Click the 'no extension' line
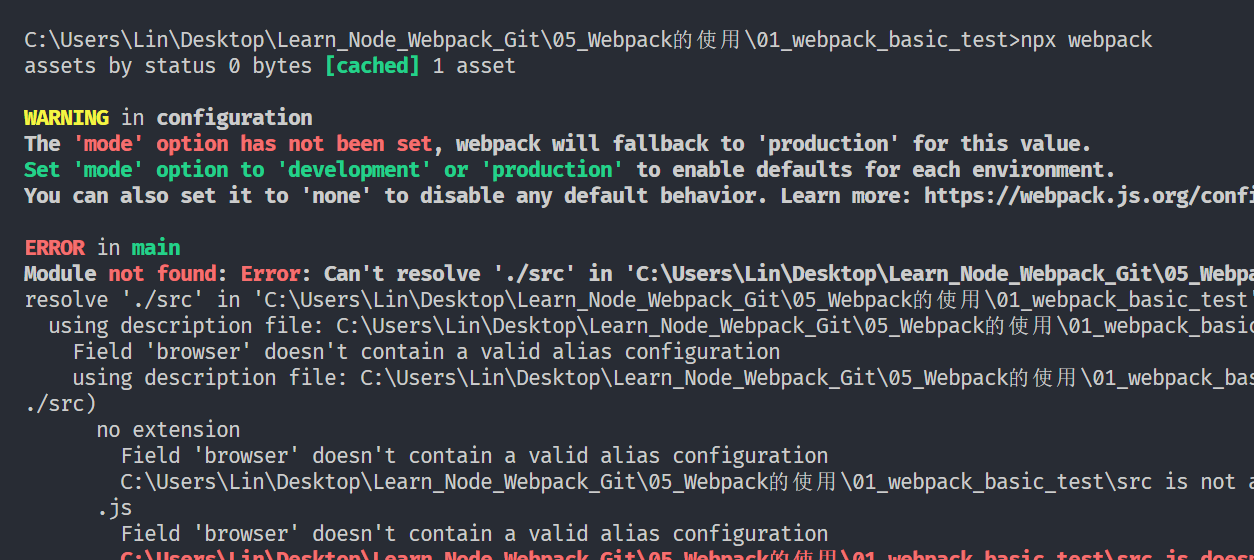Viewport: 1254px width, 560px height. pyautogui.click(x=168, y=430)
